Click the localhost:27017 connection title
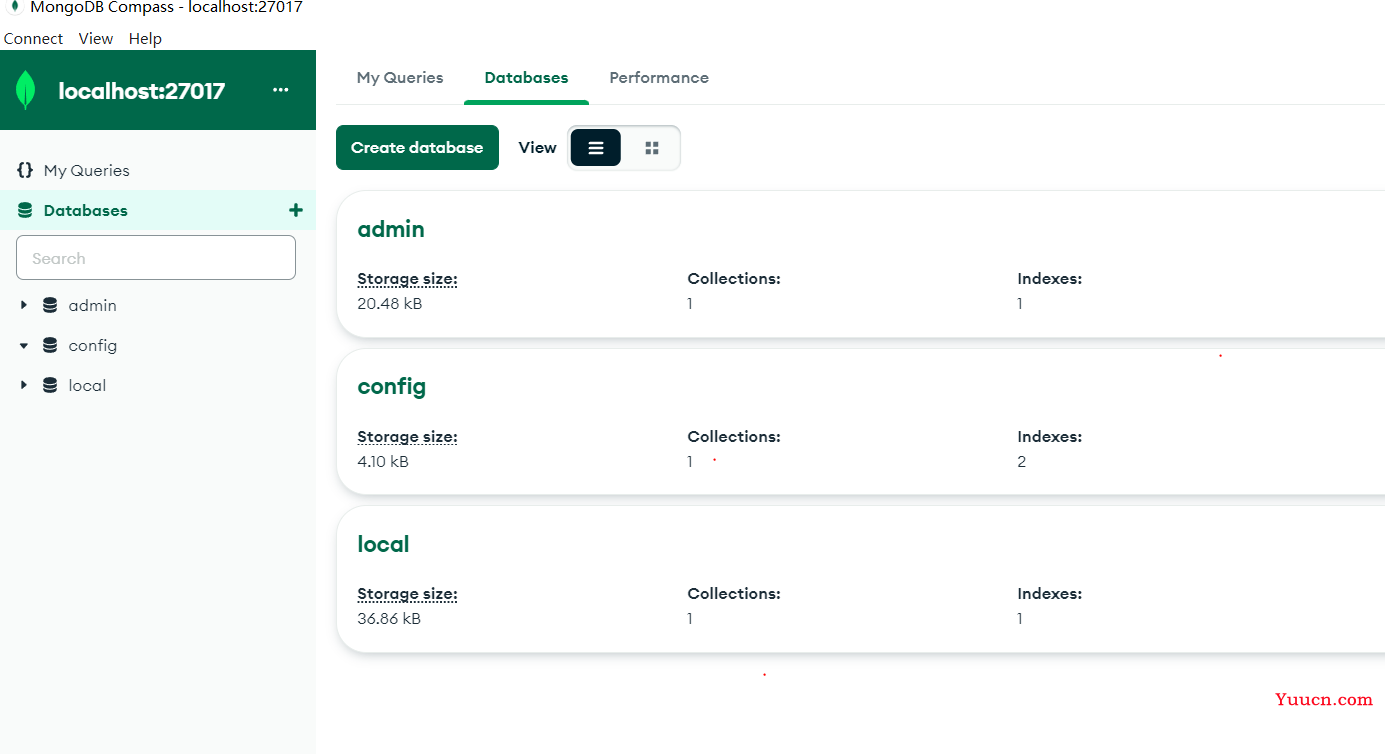 [142, 91]
